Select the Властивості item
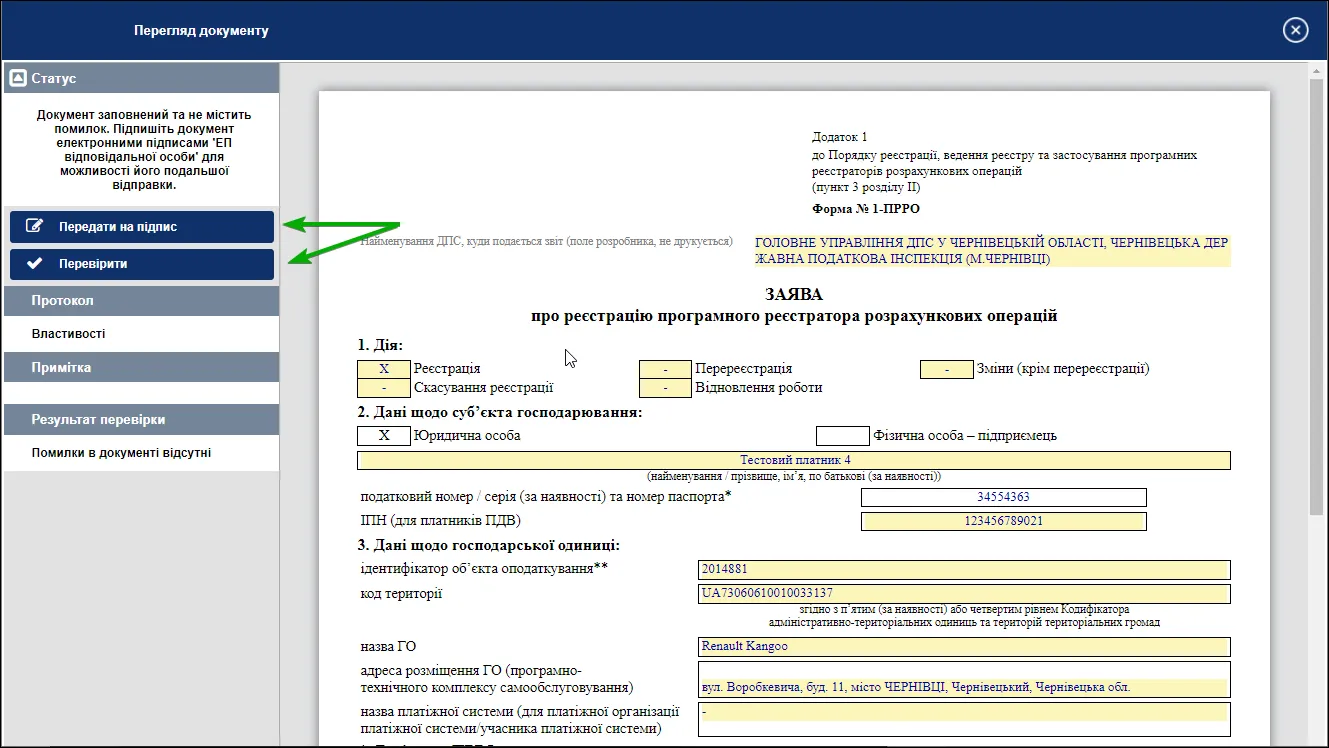Image resolution: width=1329 pixels, height=748 pixels. [68, 334]
